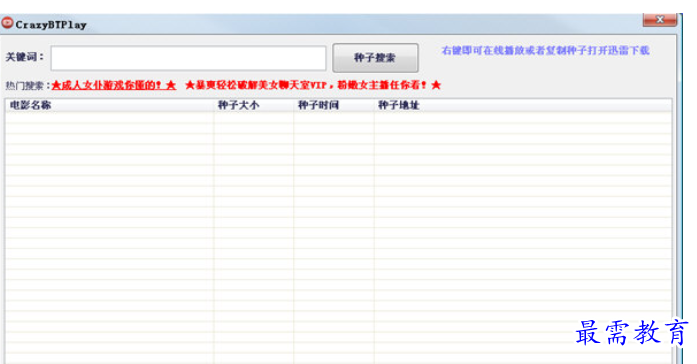
Task: Click the 种子搜索 search button
Action: click(375, 58)
